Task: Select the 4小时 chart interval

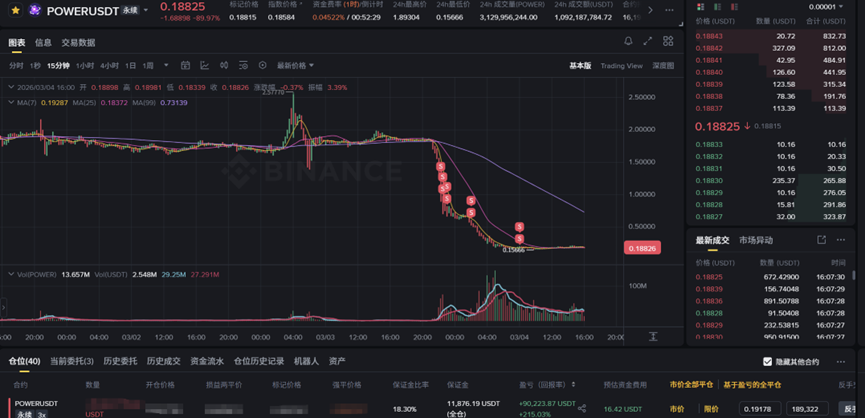Action: [x=109, y=66]
